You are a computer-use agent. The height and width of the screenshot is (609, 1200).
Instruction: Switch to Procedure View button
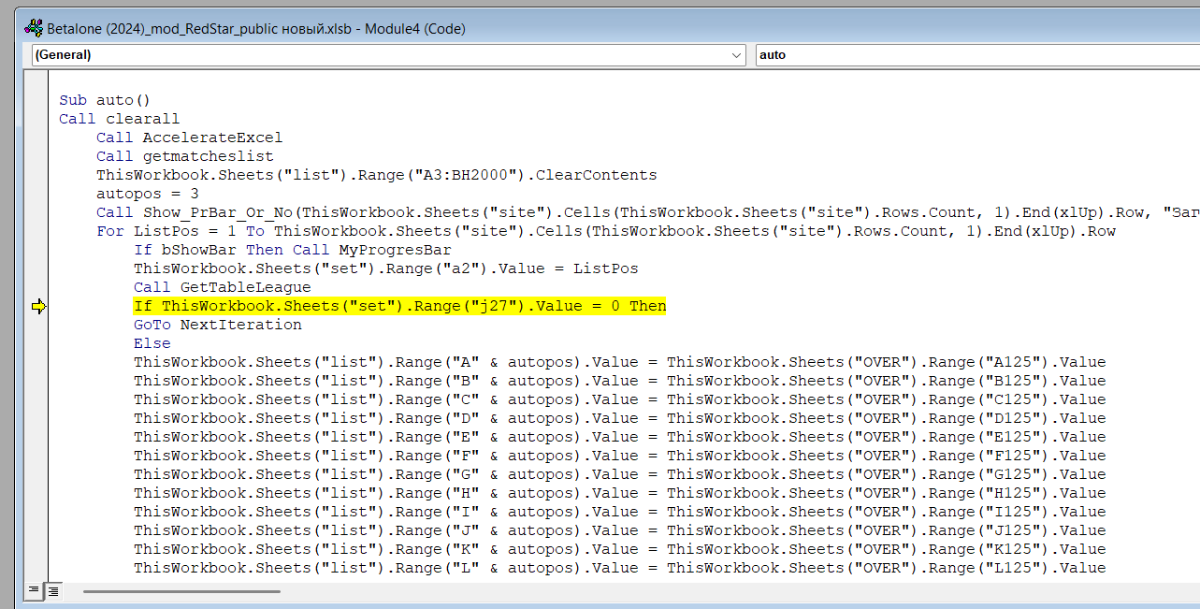coord(34,590)
